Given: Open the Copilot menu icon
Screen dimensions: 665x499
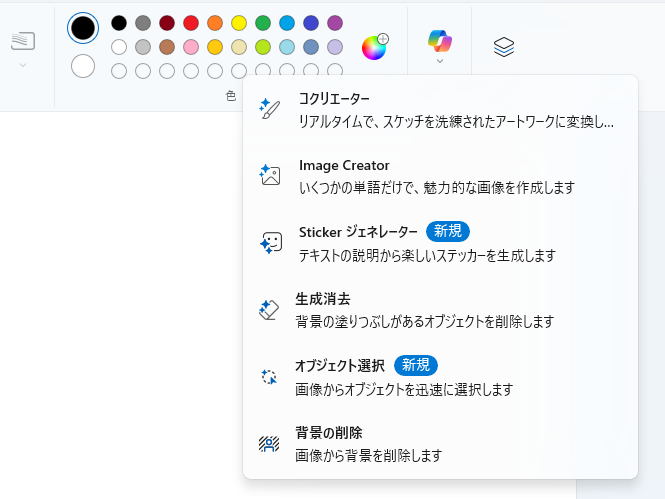Looking at the screenshot, I should (x=440, y=41).
